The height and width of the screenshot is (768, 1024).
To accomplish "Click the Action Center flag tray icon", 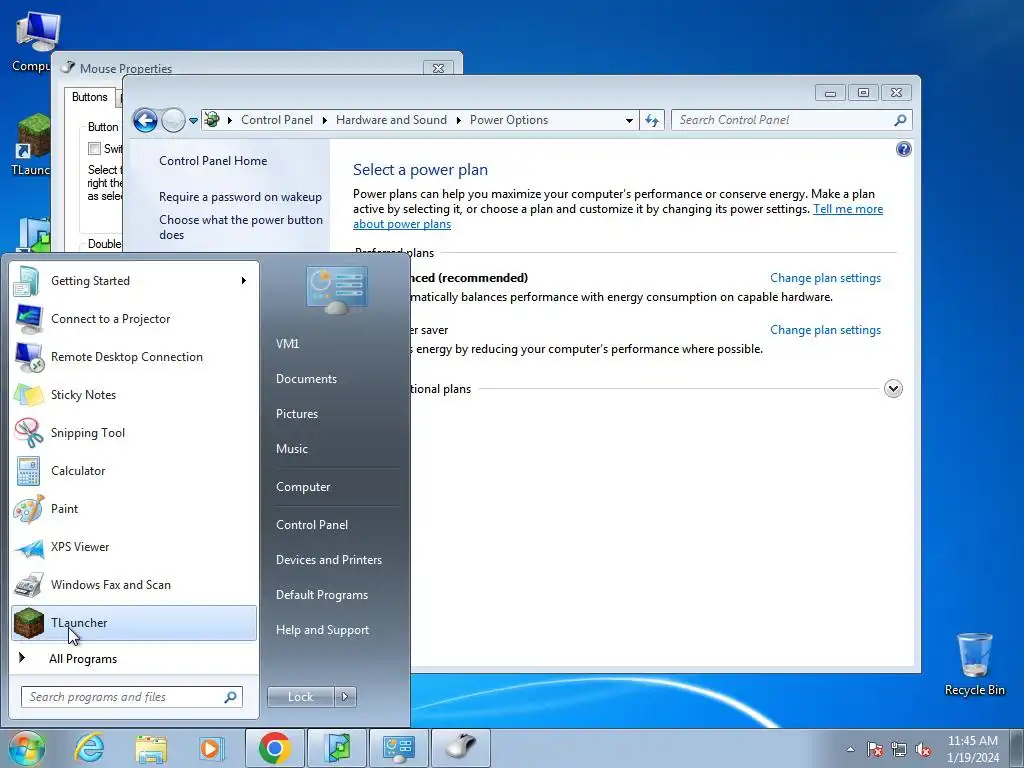I will tap(875, 750).
